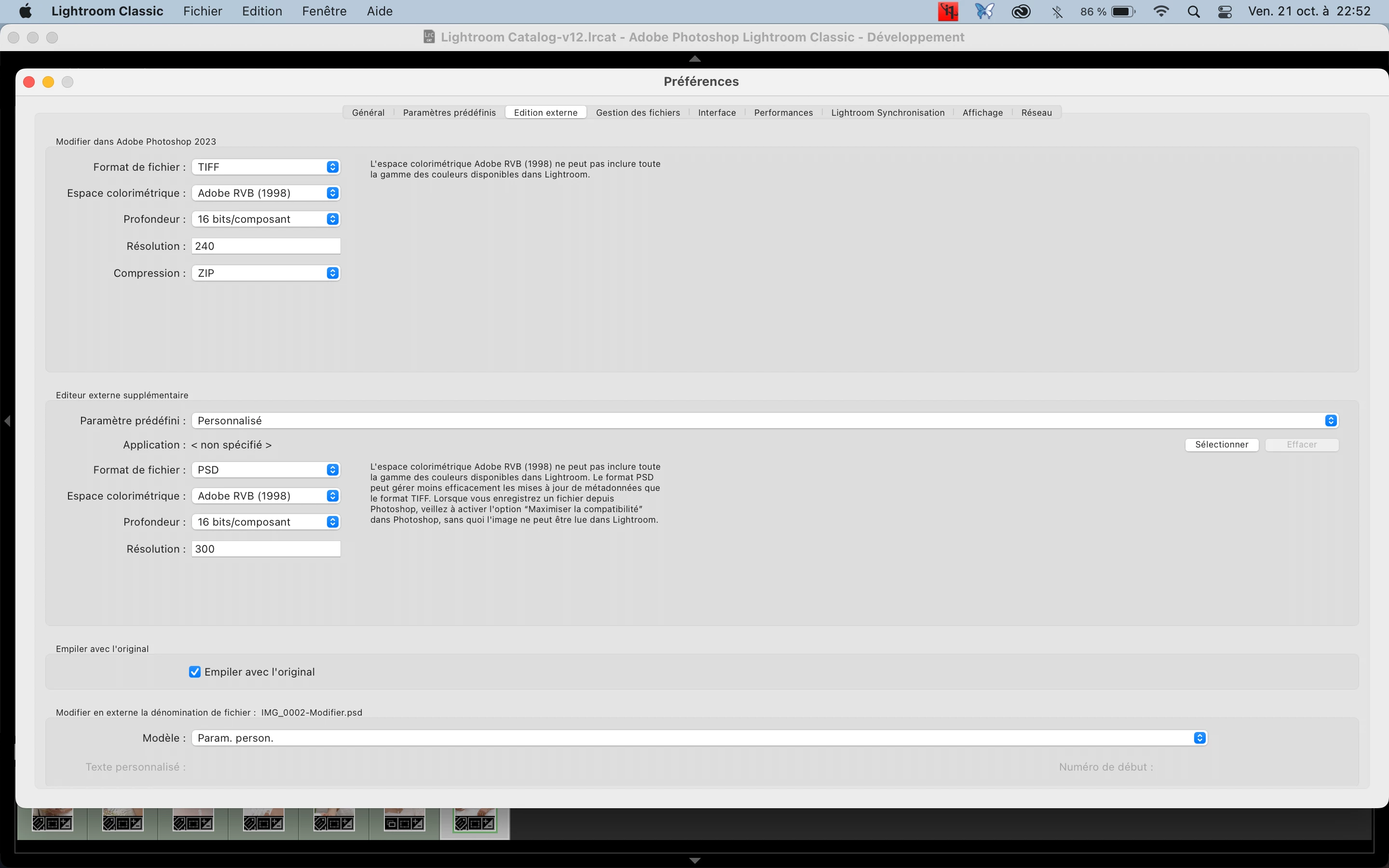
Task: Click the develop adjustments badge on selected last thumbnail
Action: point(488,824)
